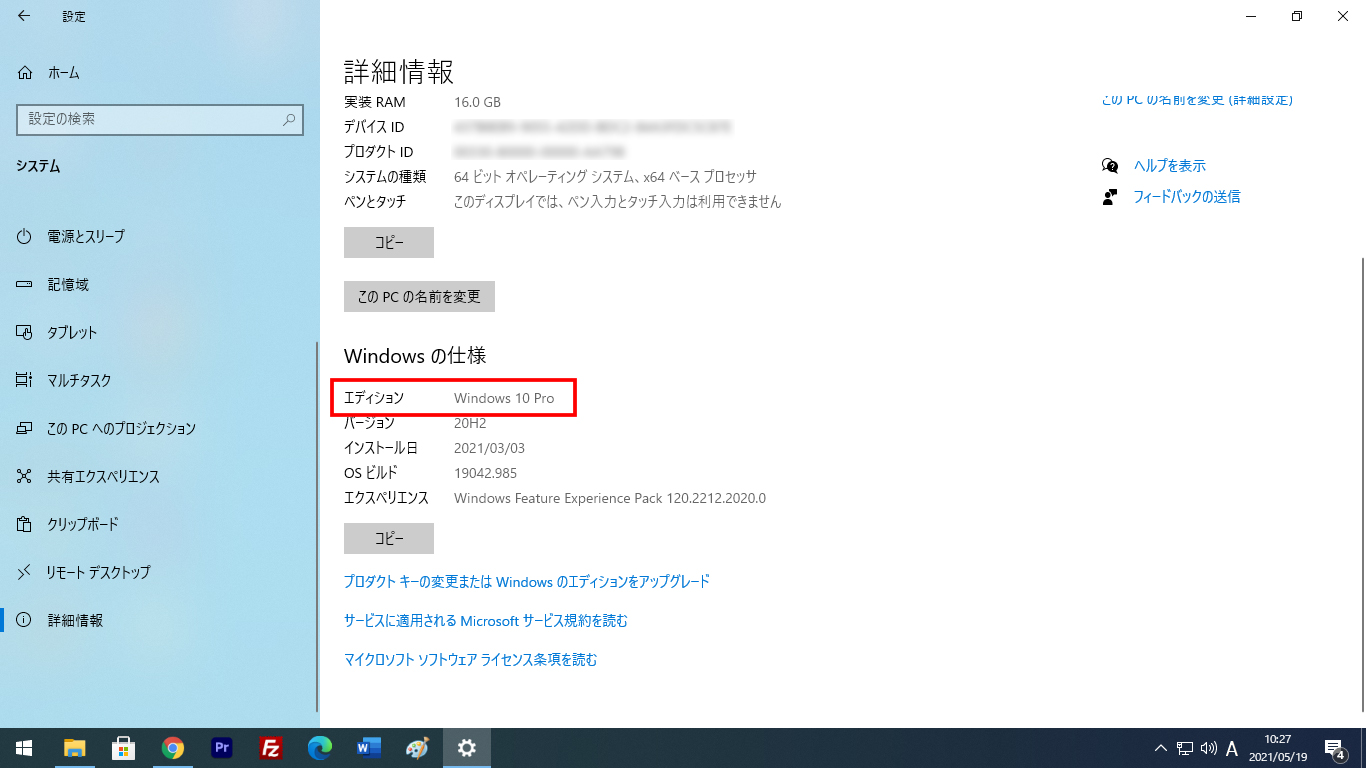The height and width of the screenshot is (768, 1366).
Task: Select 詳細情報 in sidebar
Action: pyautogui.click(x=75, y=621)
